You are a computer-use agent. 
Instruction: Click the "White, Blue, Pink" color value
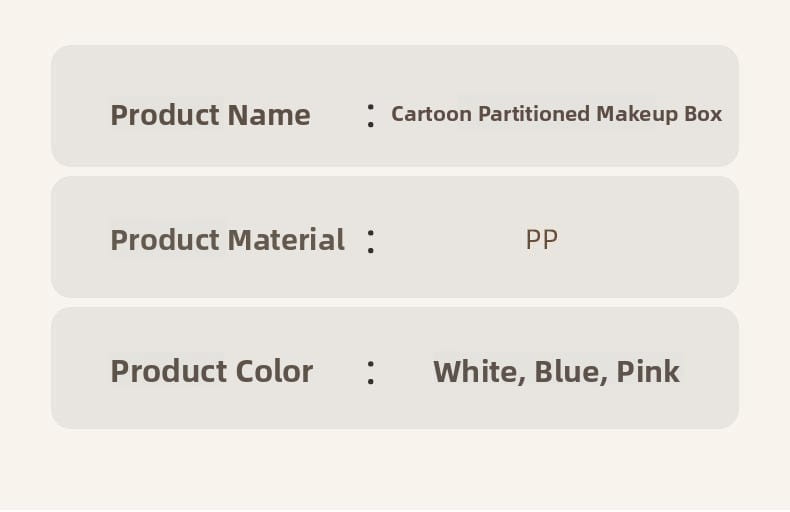pyautogui.click(x=557, y=372)
